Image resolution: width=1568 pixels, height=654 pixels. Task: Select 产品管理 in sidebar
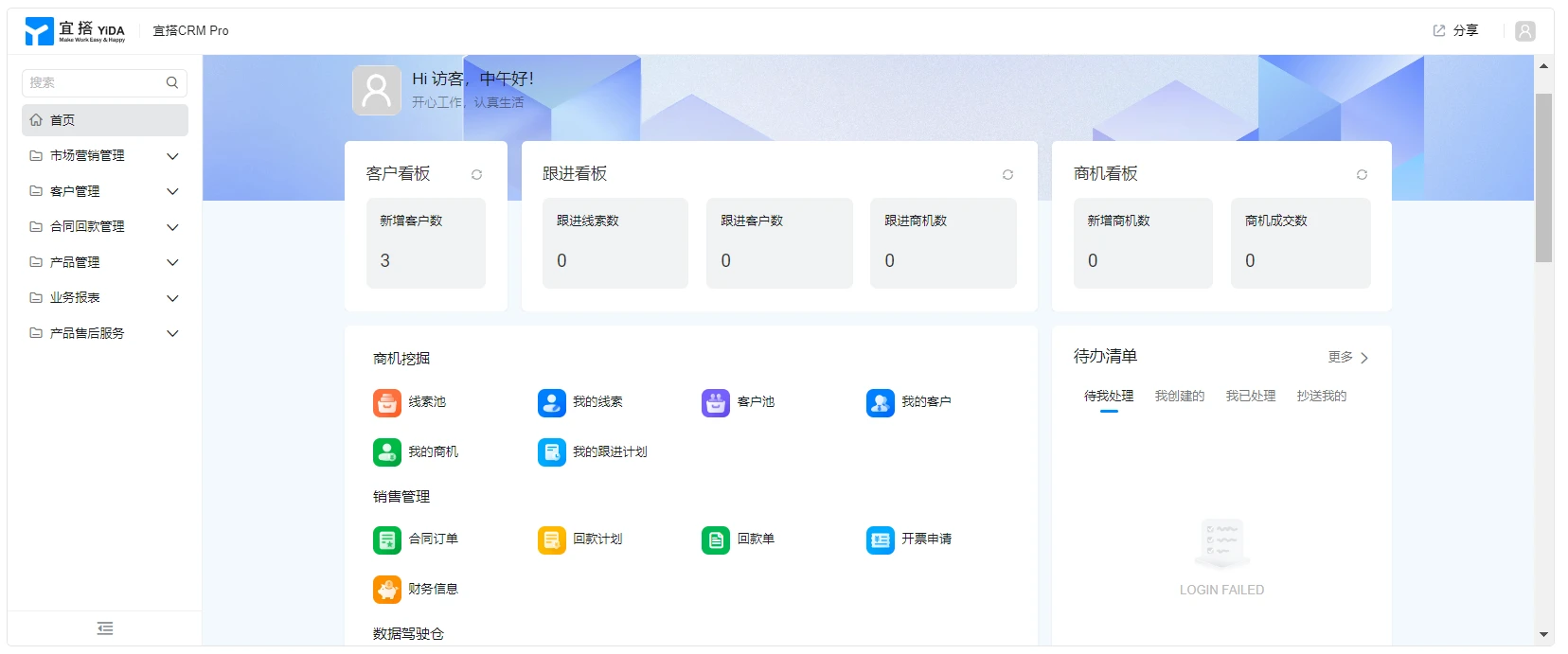(105, 263)
